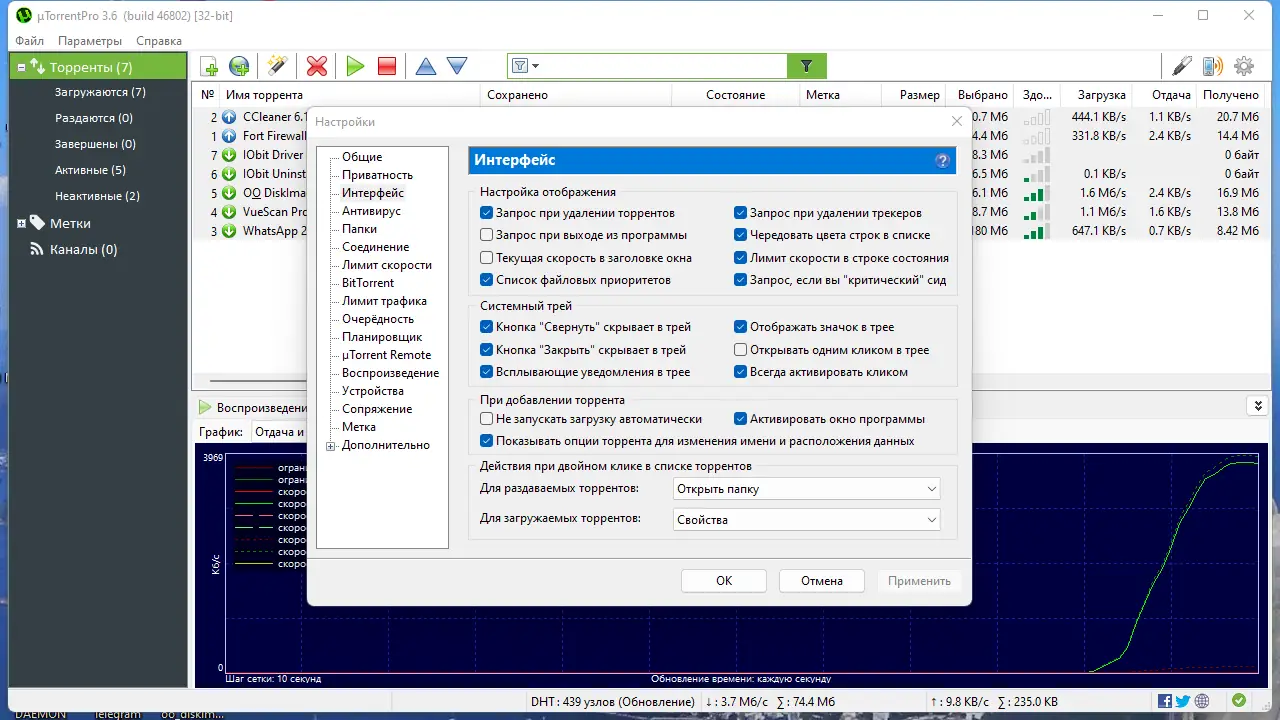Sort the list by the Имя торрента column header

350,95
